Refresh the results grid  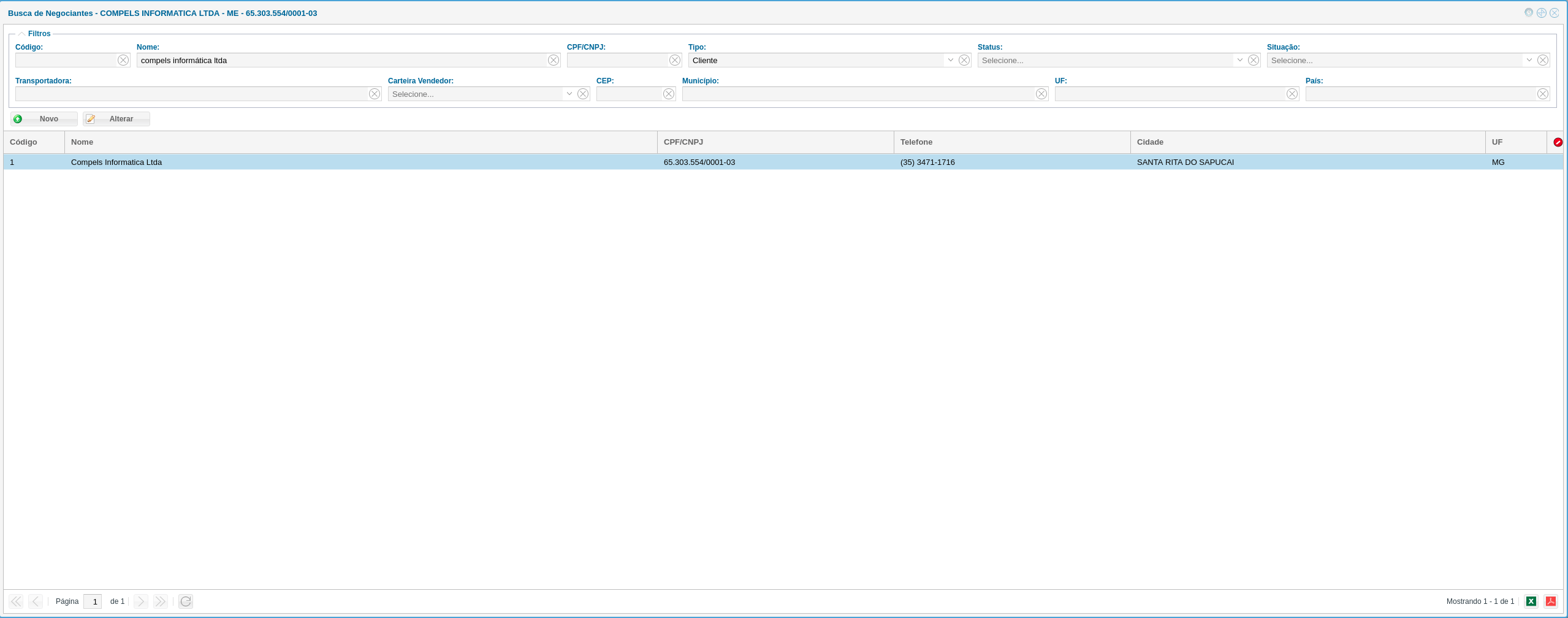coord(186,601)
